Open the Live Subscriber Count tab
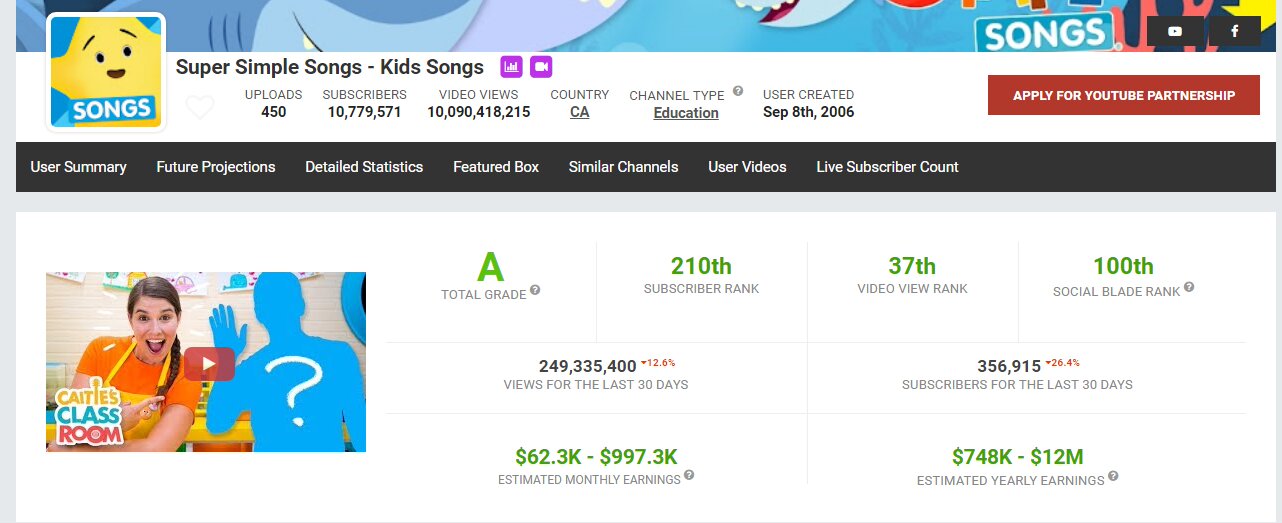The height and width of the screenshot is (523, 1282). (887, 167)
